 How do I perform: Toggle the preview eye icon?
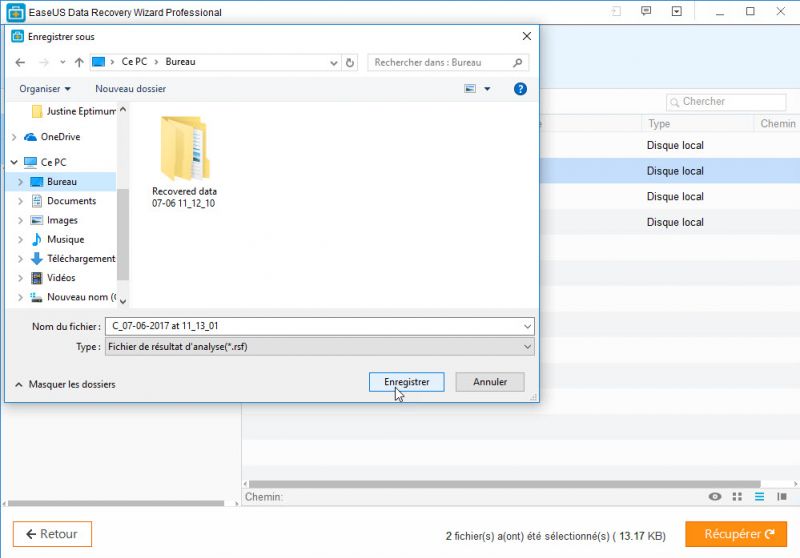715,497
